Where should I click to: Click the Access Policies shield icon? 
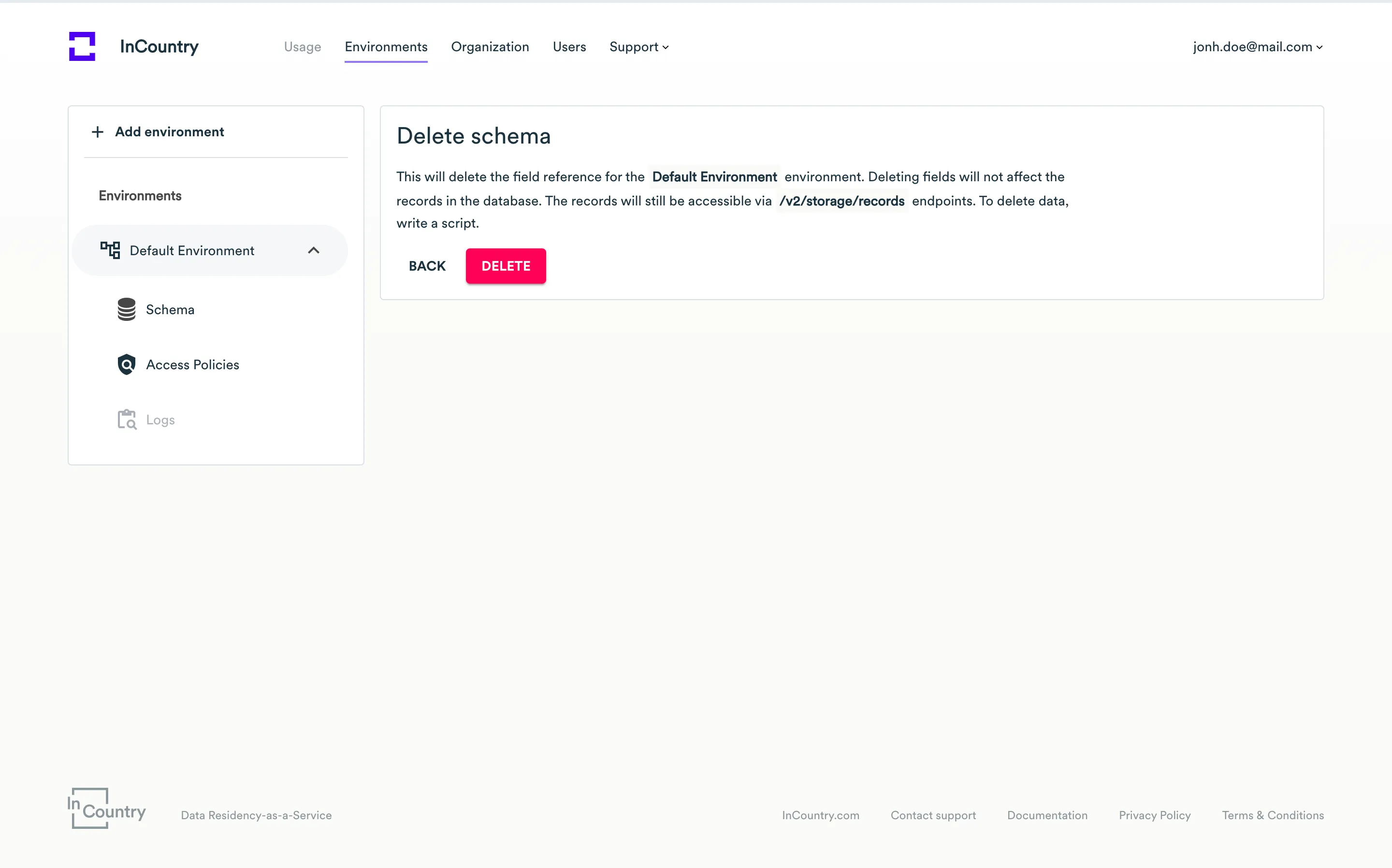(126, 364)
